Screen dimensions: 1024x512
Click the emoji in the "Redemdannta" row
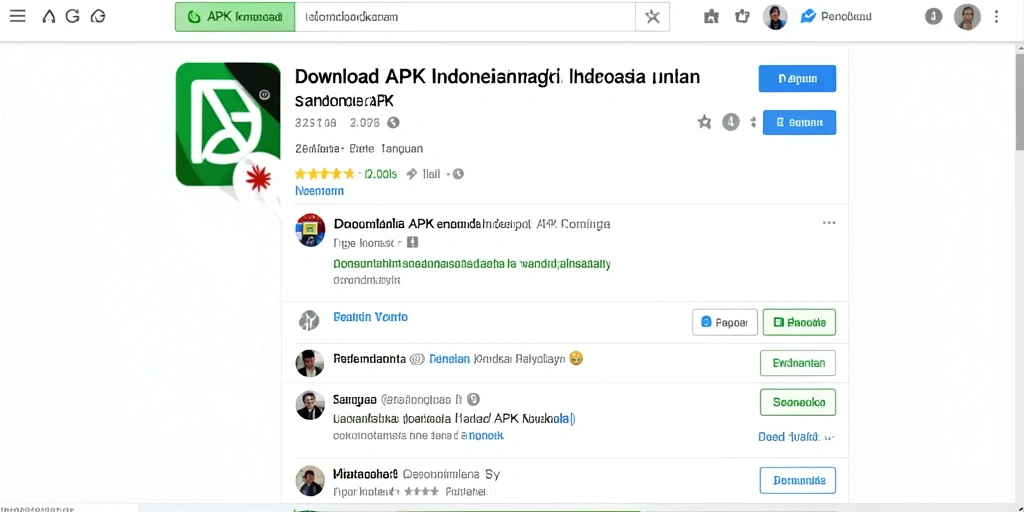pos(576,358)
